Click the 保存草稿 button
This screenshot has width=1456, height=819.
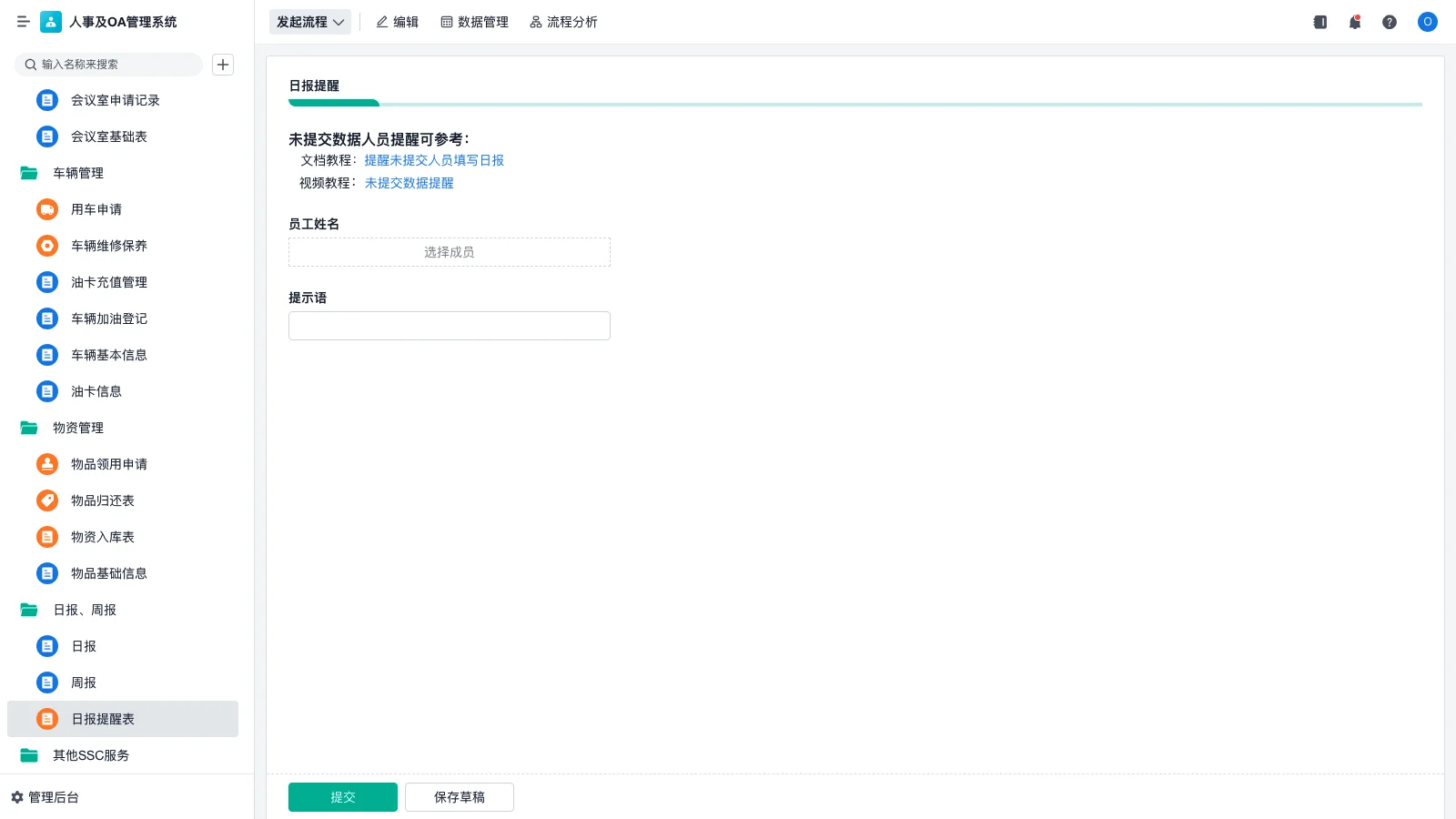[459, 796]
